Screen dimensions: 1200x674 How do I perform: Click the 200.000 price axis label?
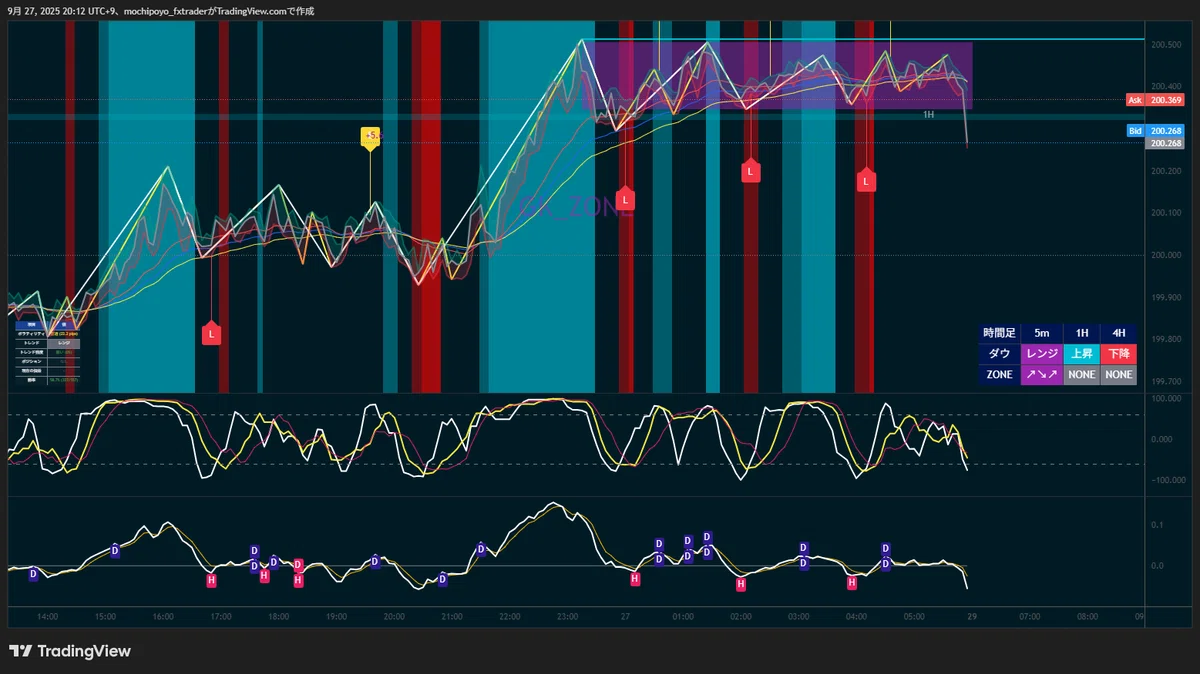coord(1165,255)
